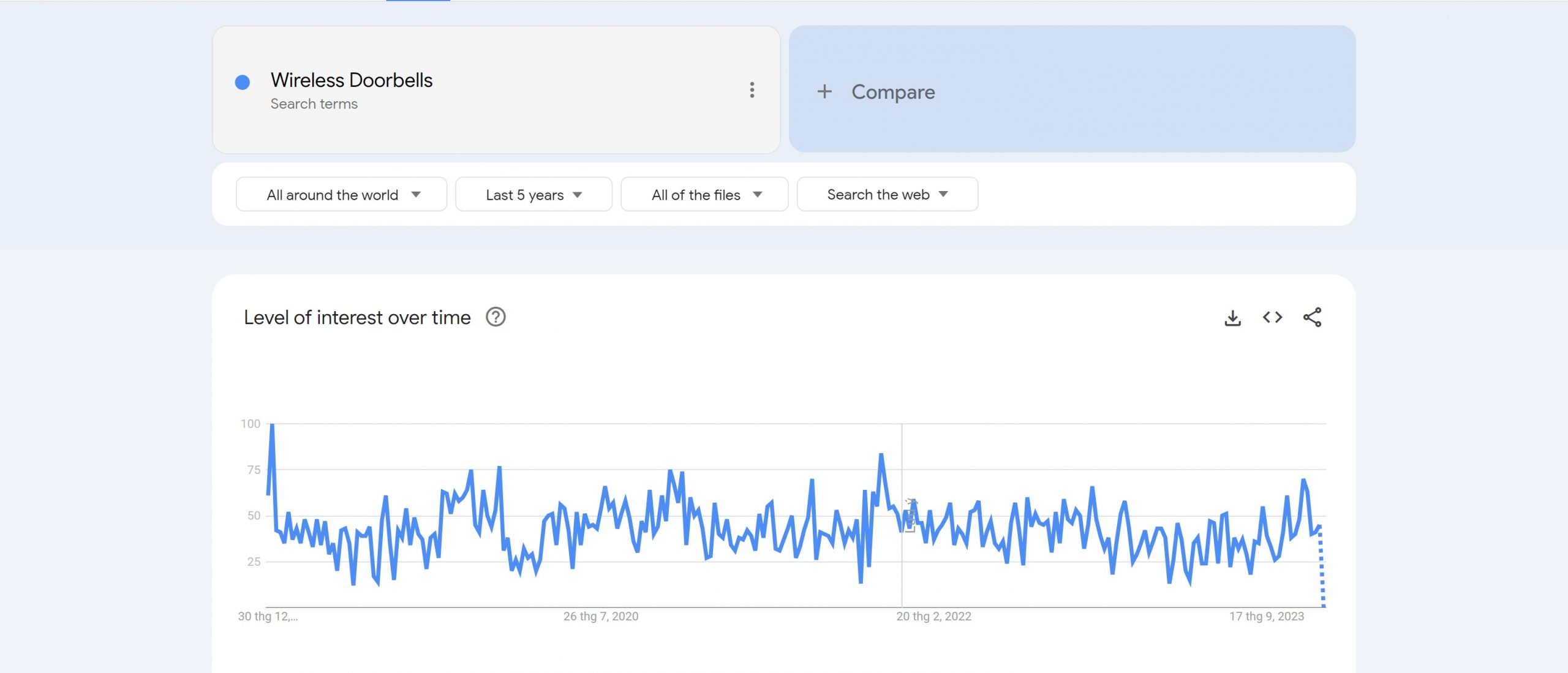Expand the All of the files category dropdown
Image resolution: width=1568 pixels, height=673 pixels.
tap(704, 195)
